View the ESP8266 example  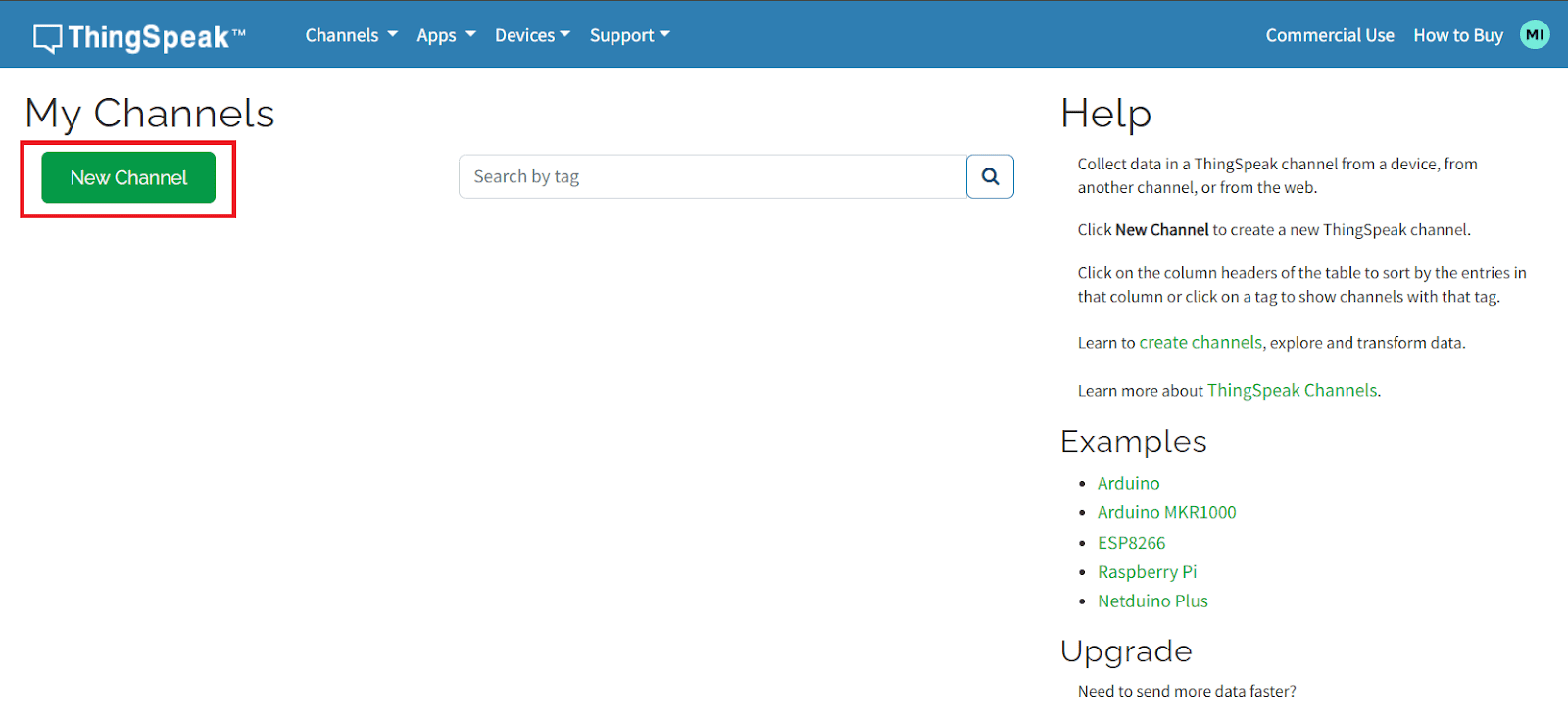[1131, 543]
